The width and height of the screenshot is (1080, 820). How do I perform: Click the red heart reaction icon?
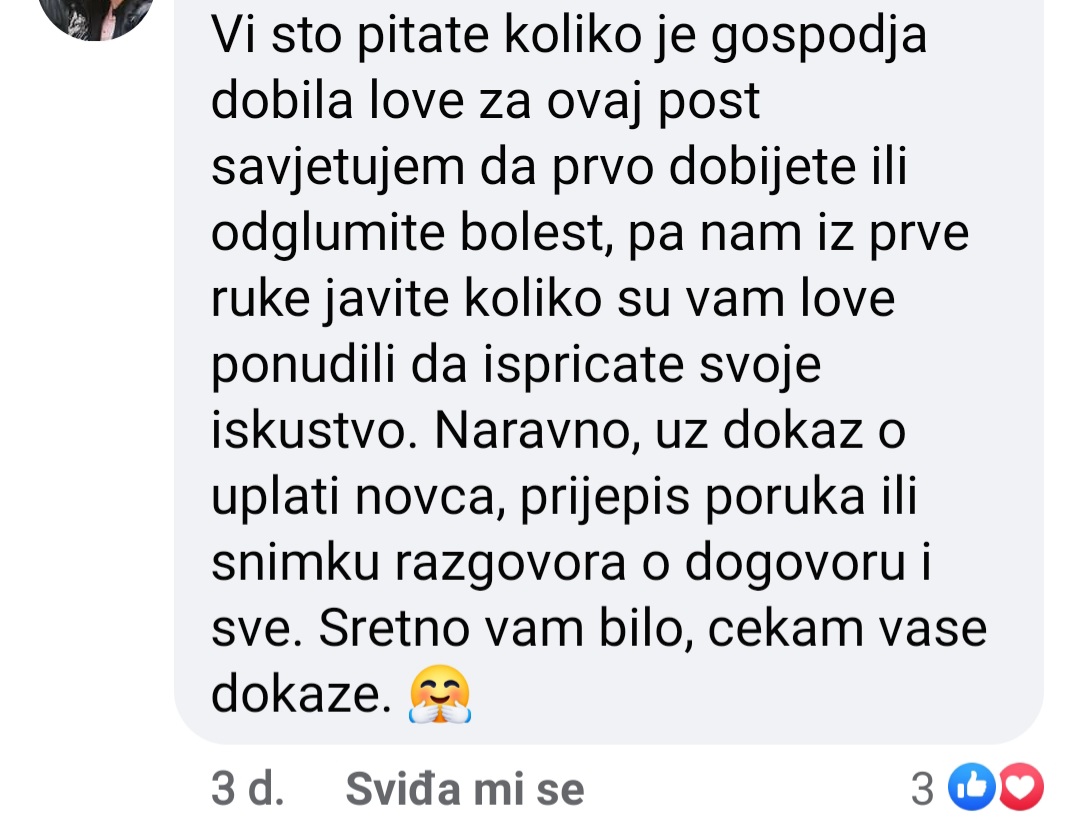pyautogui.click(x=1021, y=787)
